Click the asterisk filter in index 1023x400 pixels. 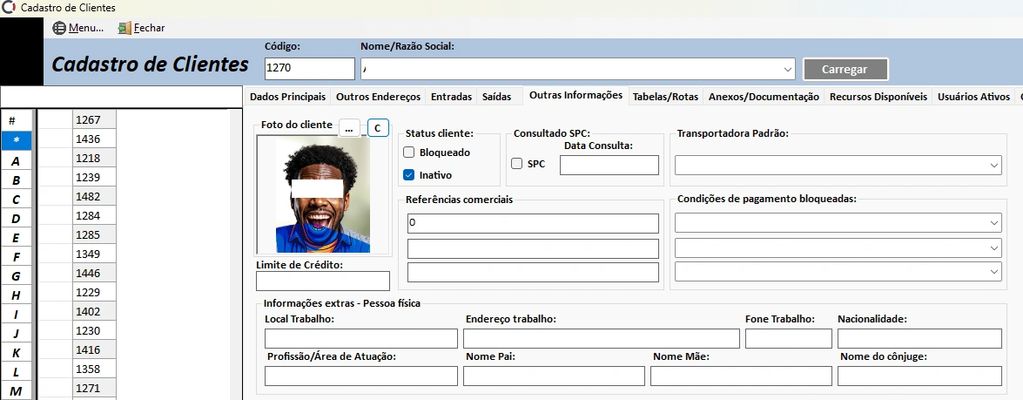point(15,140)
